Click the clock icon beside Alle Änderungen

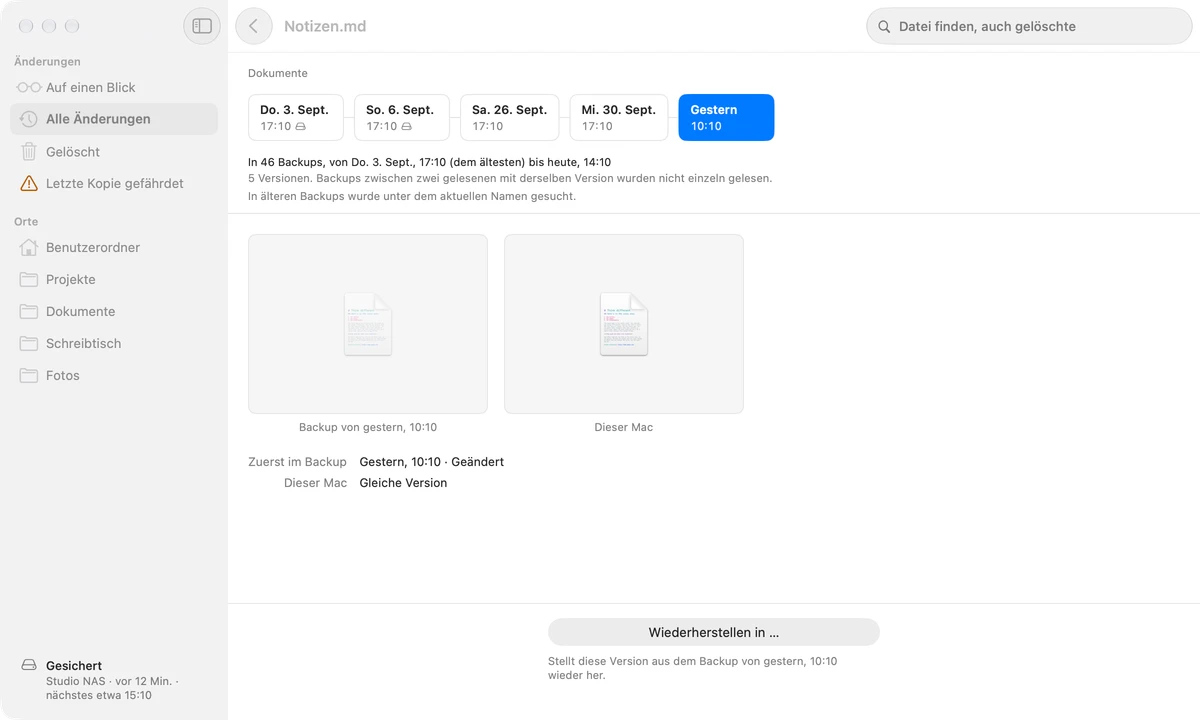29,119
